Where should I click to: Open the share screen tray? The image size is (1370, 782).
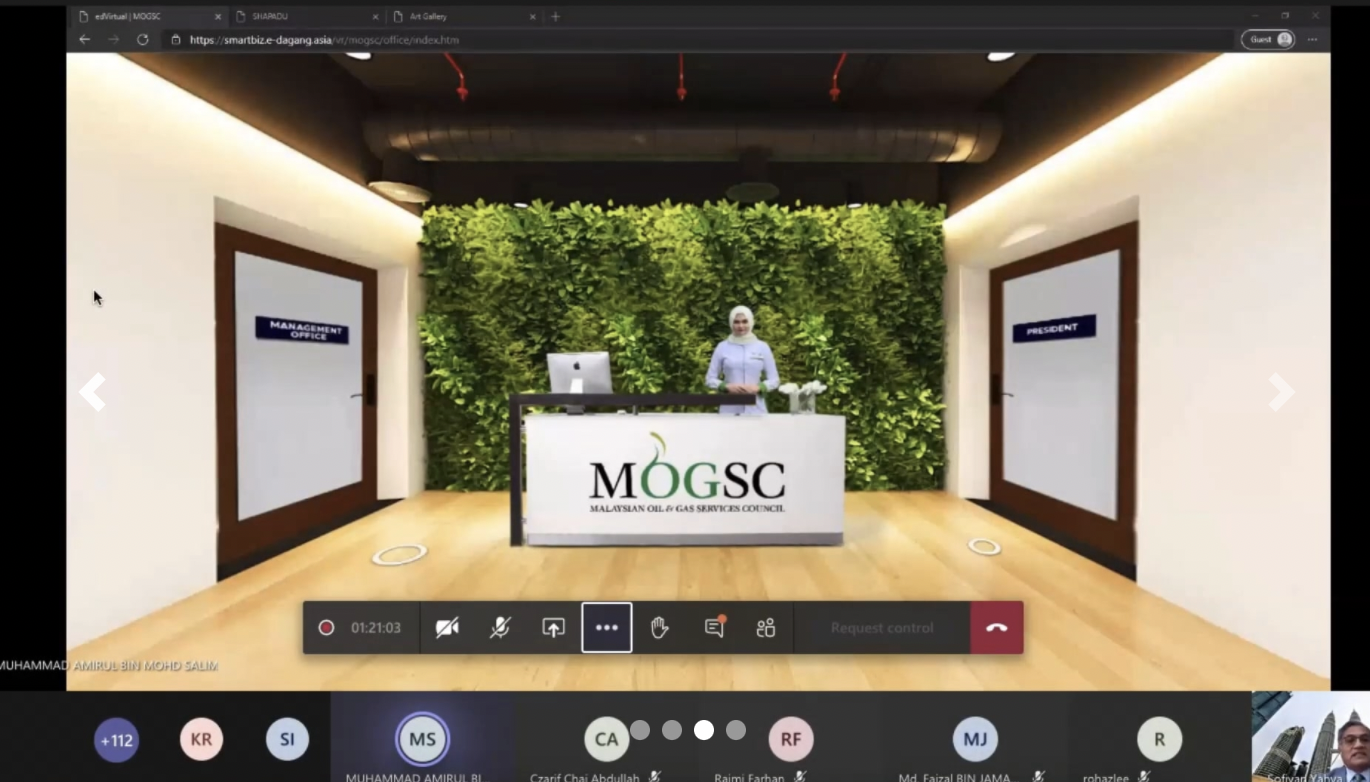pos(553,628)
